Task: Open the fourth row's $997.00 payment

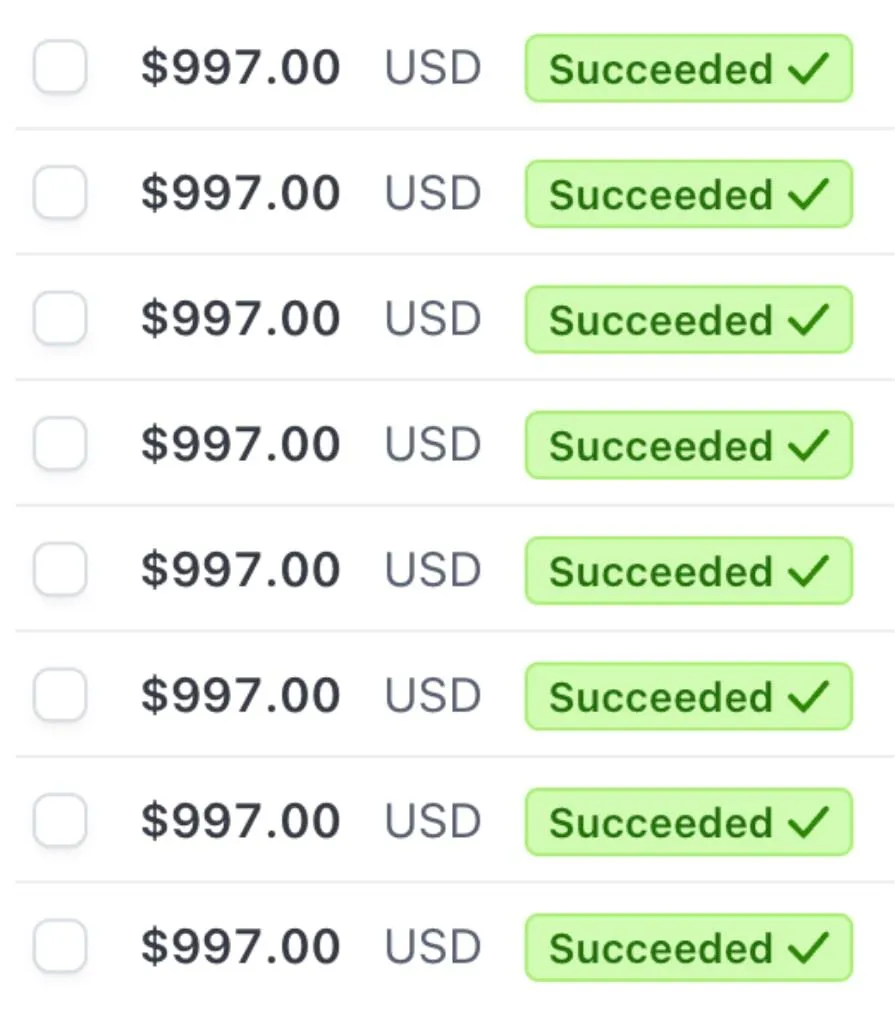Action: coord(240,445)
